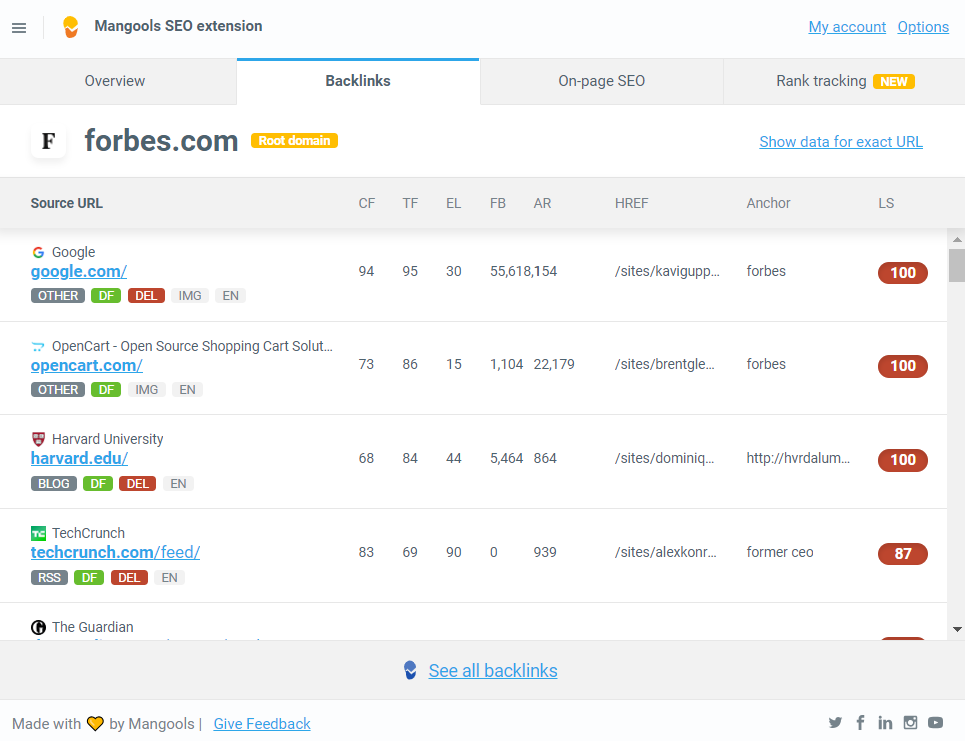This screenshot has height=741, width=965.
Task: Open the harvard.edu/ source link
Action: point(79,458)
